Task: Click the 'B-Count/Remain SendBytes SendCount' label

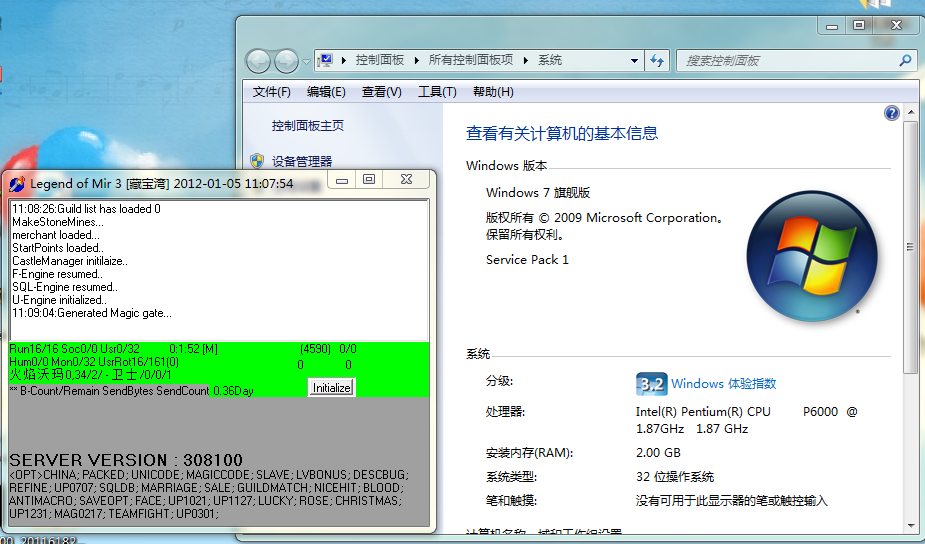Action: point(114,391)
